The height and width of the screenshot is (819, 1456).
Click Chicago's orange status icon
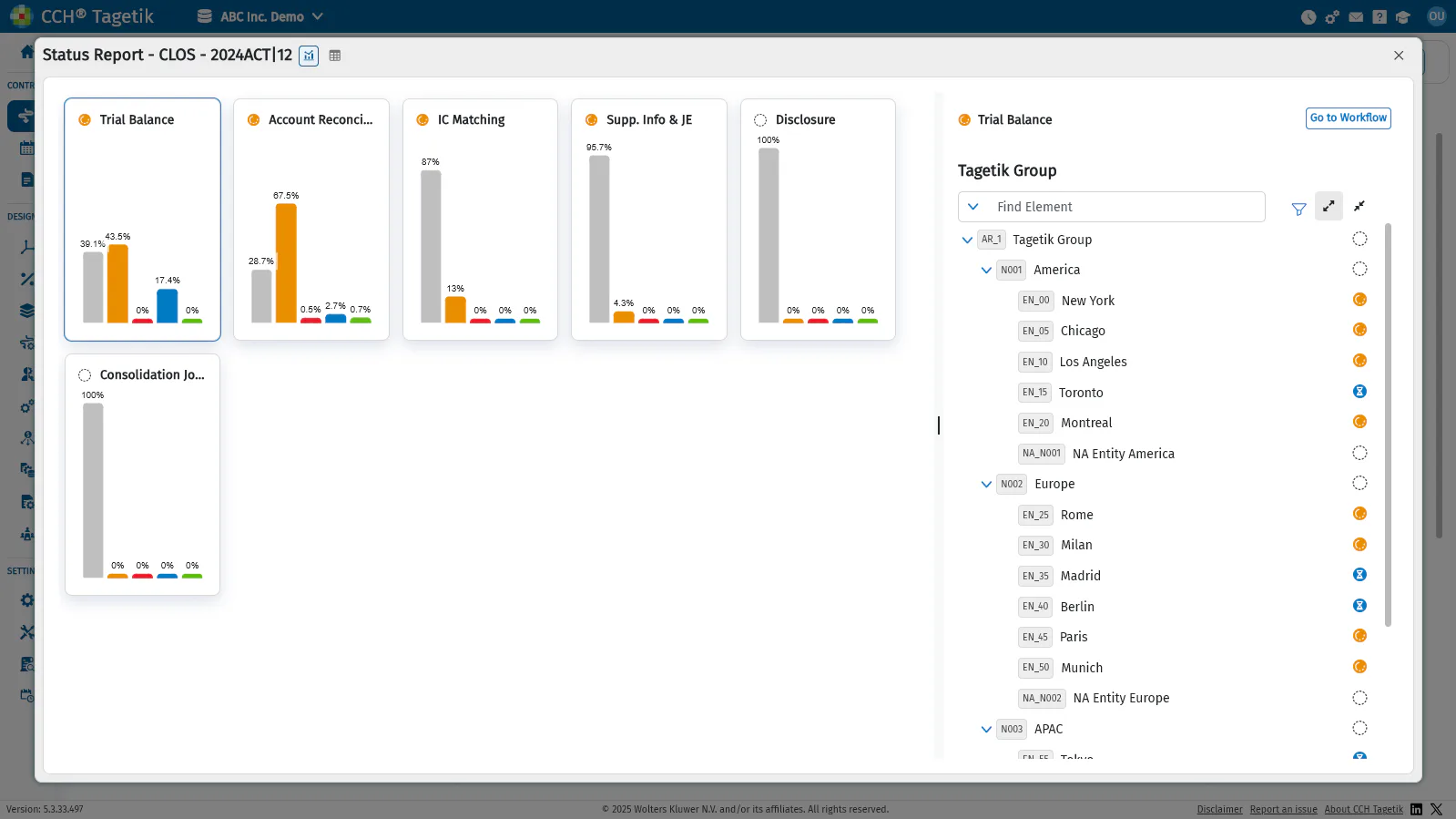point(1359,330)
